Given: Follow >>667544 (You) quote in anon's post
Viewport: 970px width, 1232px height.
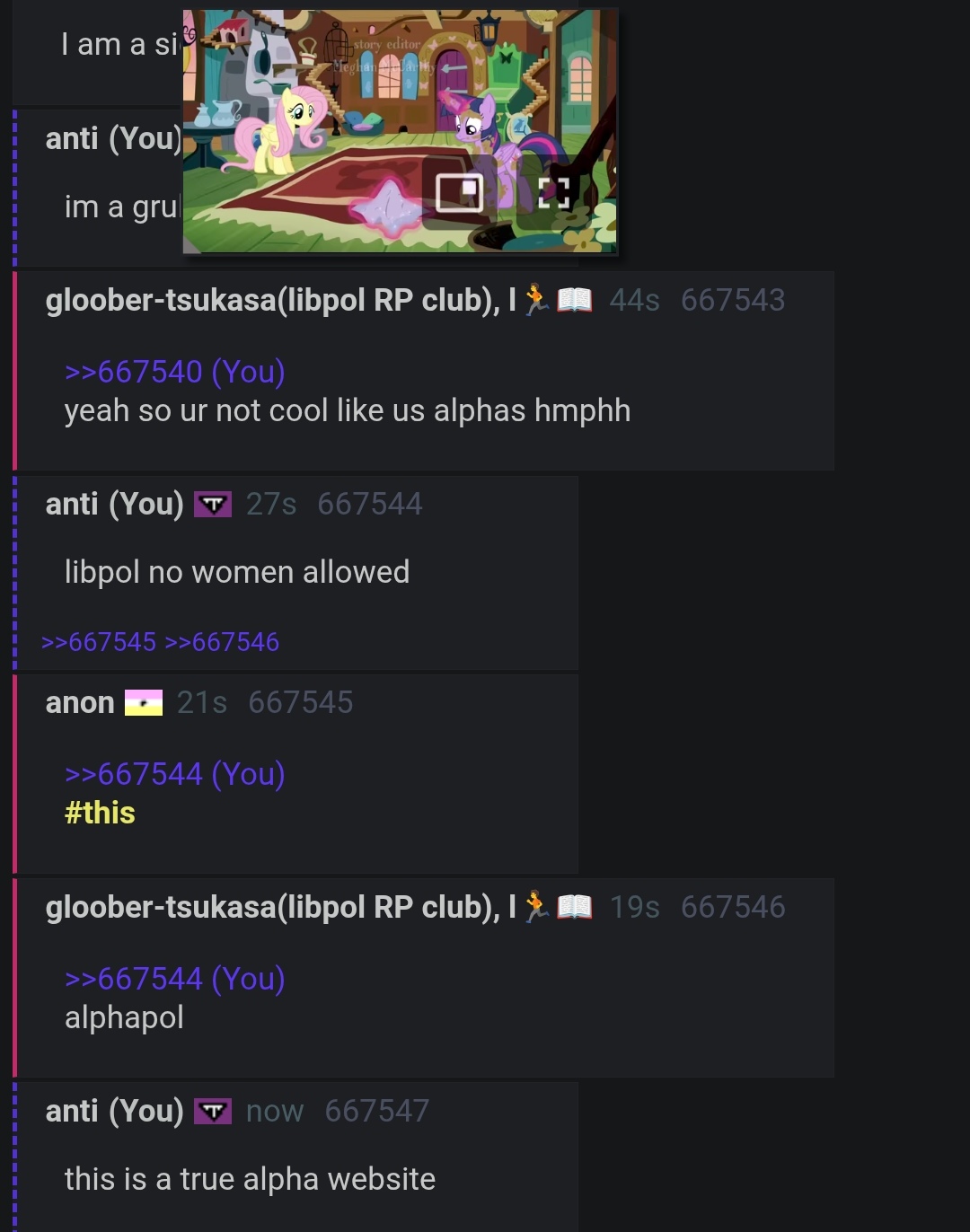Looking at the screenshot, I should [175, 774].
